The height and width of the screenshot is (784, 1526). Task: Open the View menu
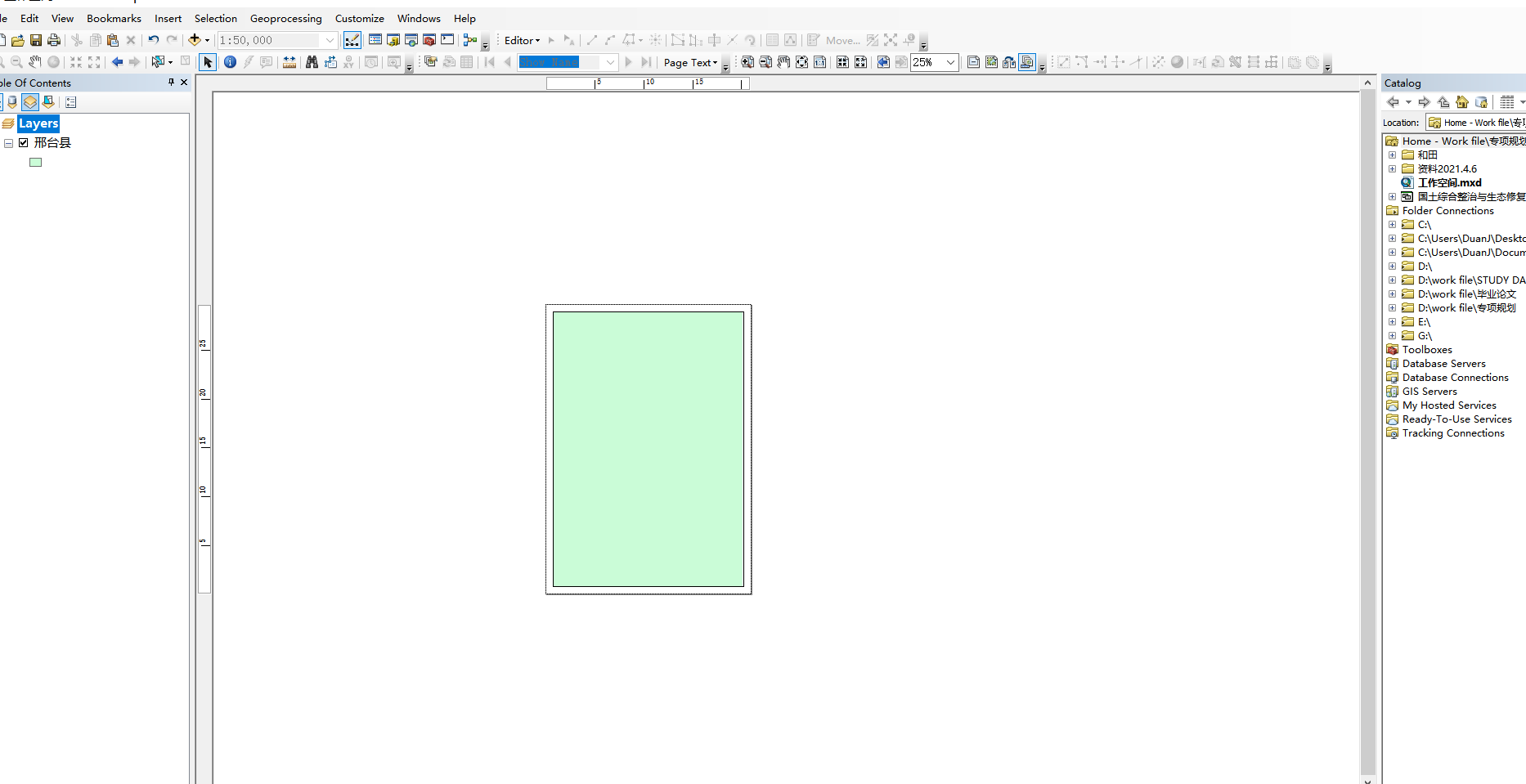click(62, 18)
